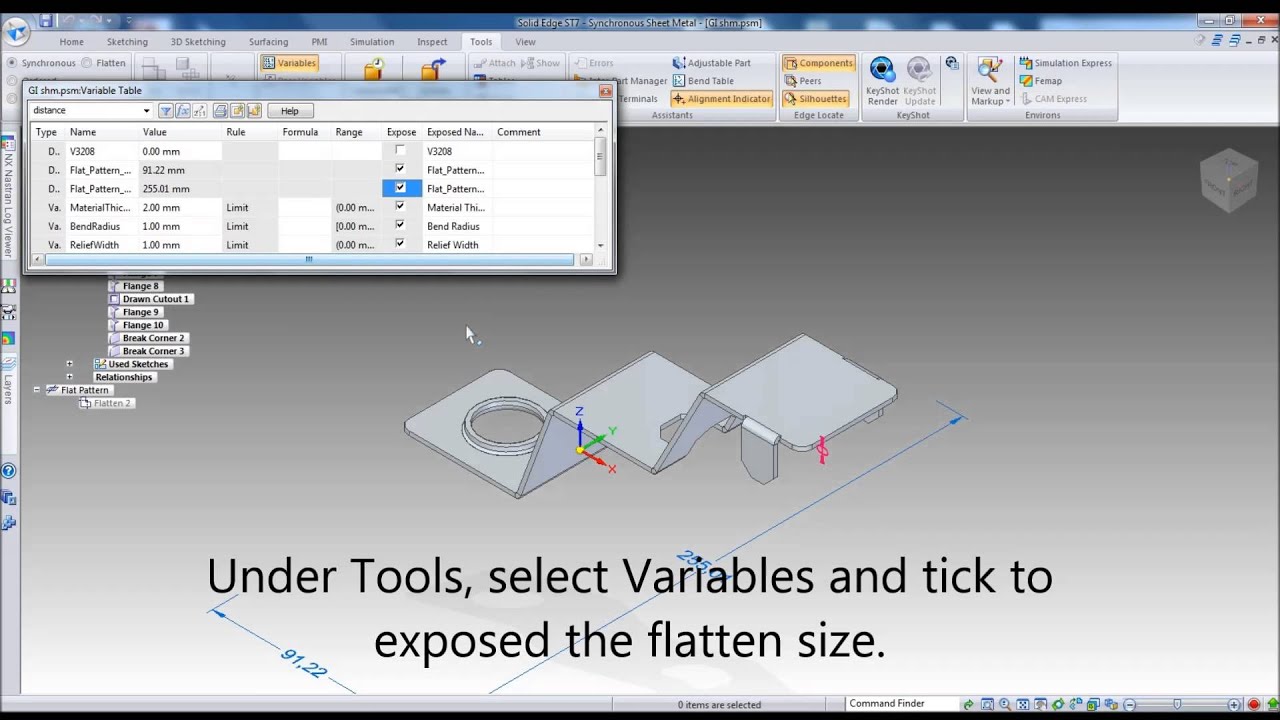Uncheck Expose for ReliefWidth row
Screen dimensions: 1280x720
[400, 244]
